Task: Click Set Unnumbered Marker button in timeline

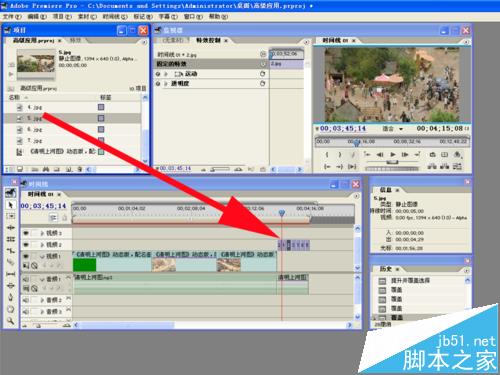Action: pos(65,218)
